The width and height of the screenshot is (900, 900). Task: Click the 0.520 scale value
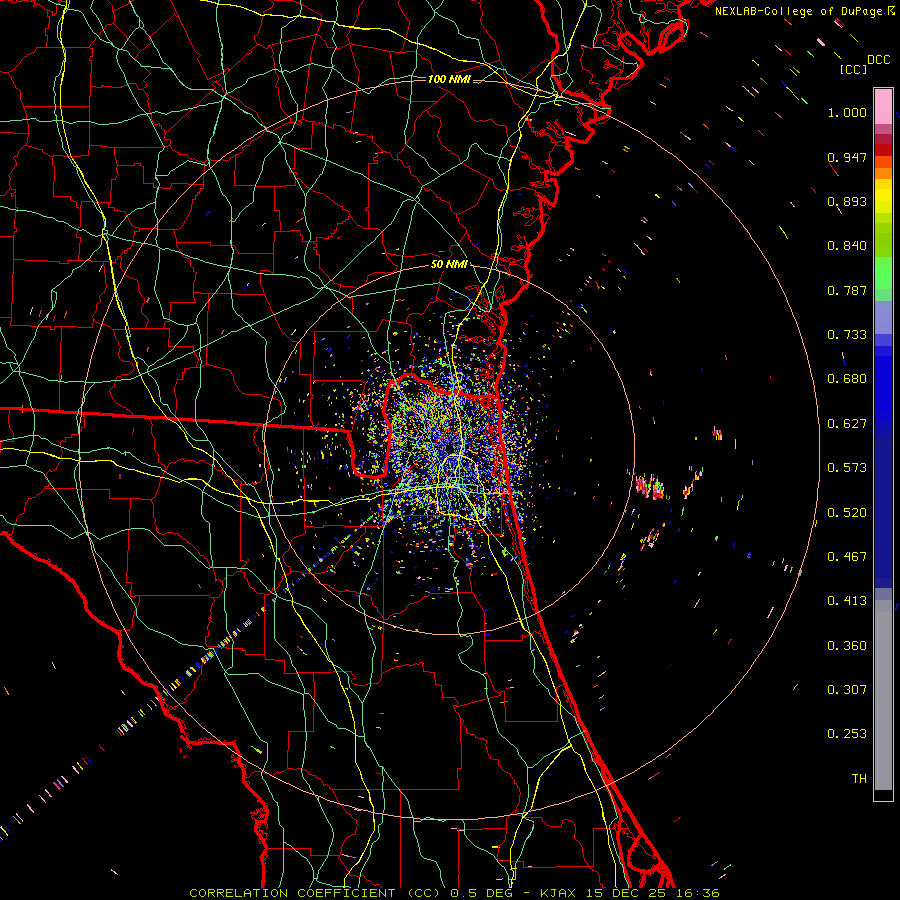coord(847,513)
